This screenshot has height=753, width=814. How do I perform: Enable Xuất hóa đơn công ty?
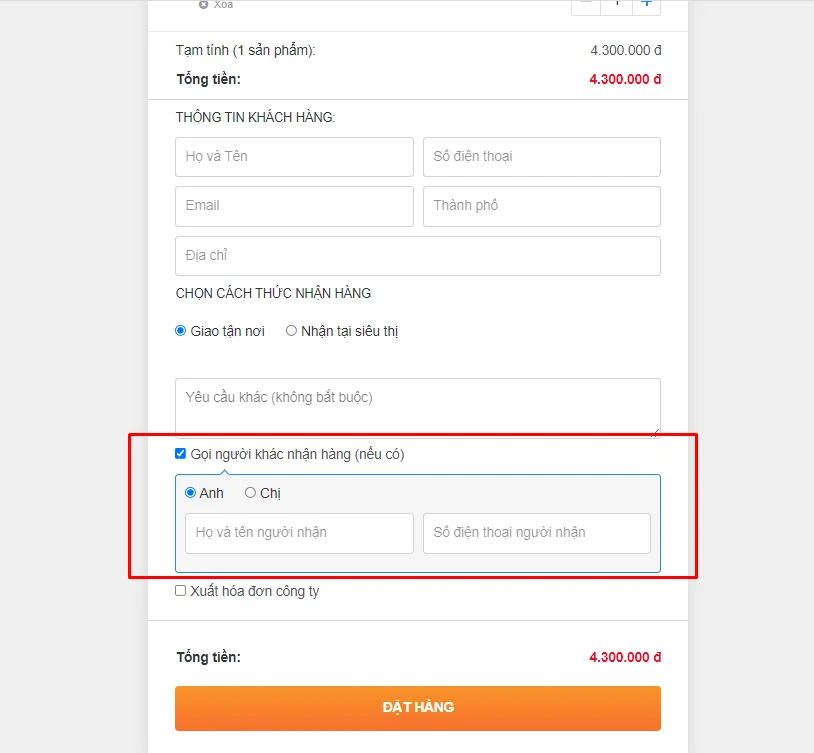[x=181, y=591]
